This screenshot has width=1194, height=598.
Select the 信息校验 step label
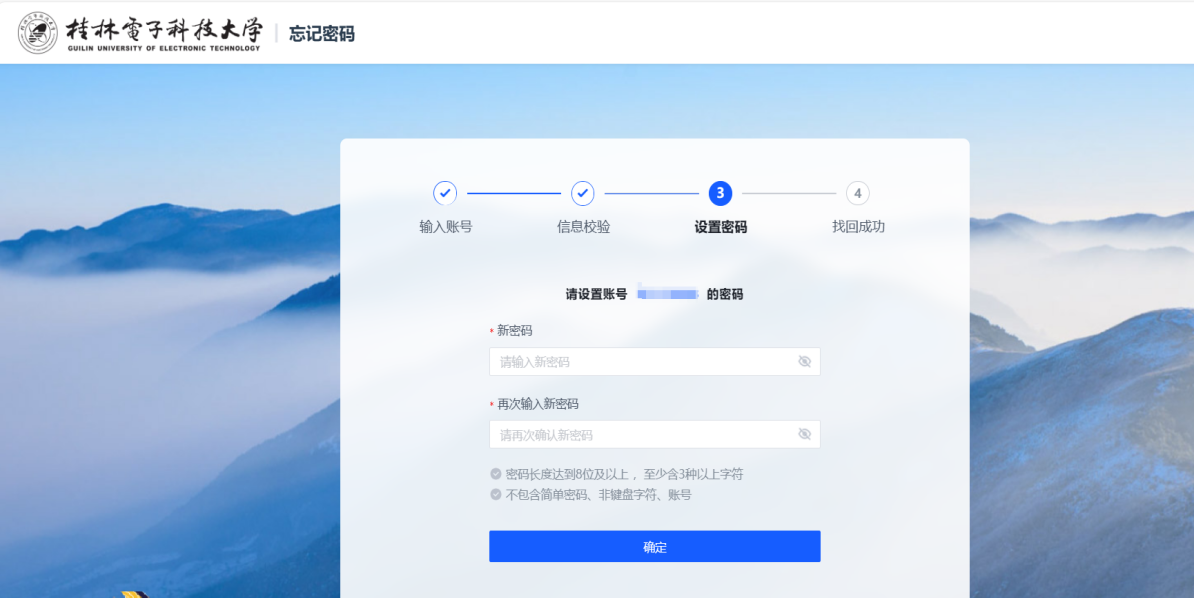pyautogui.click(x=583, y=227)
